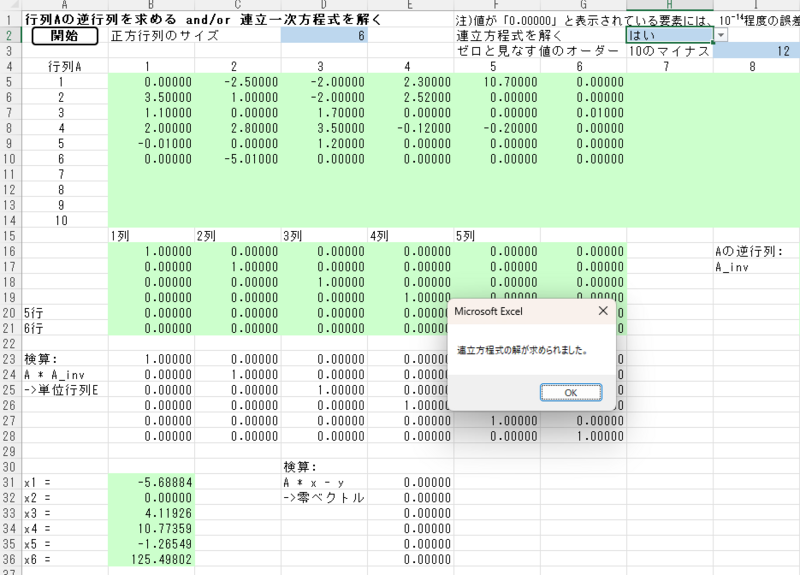The height and width of the screenshot is (575, 800).
Task: Click the x6 result value 125.49802
Action: (x=151, y=559)
